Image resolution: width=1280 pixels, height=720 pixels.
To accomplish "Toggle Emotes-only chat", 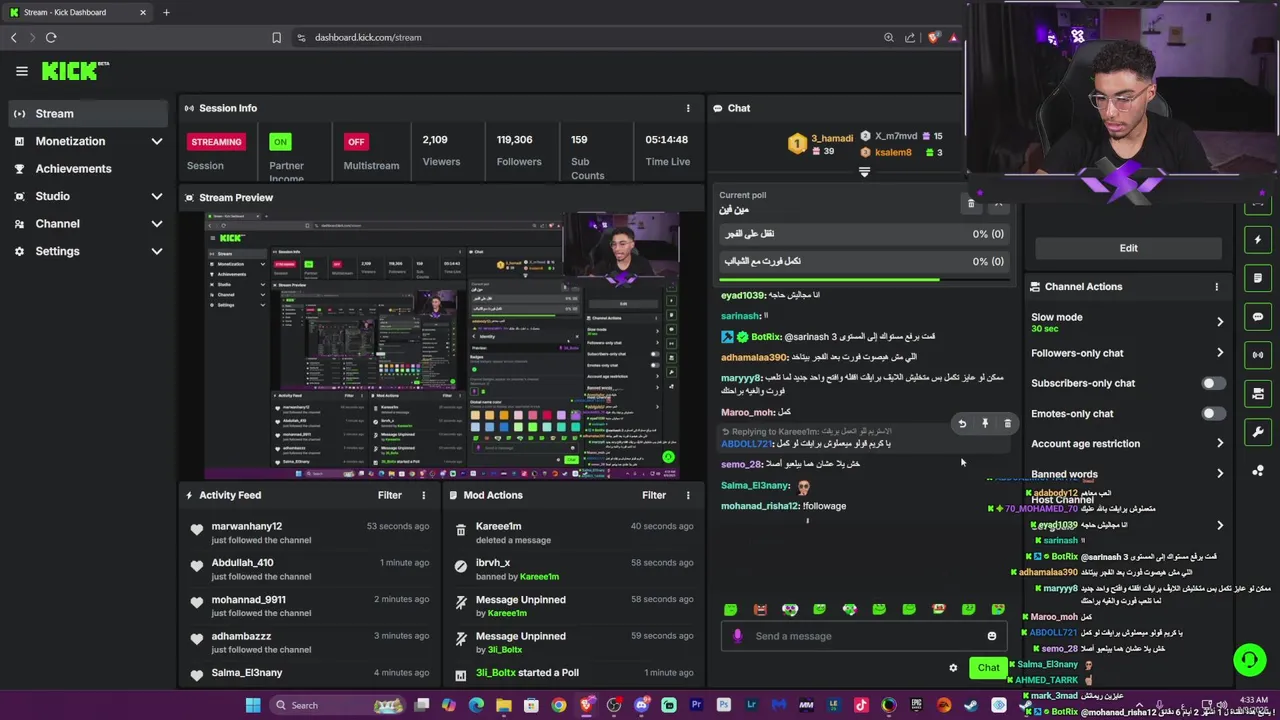I will (1213, 414).
